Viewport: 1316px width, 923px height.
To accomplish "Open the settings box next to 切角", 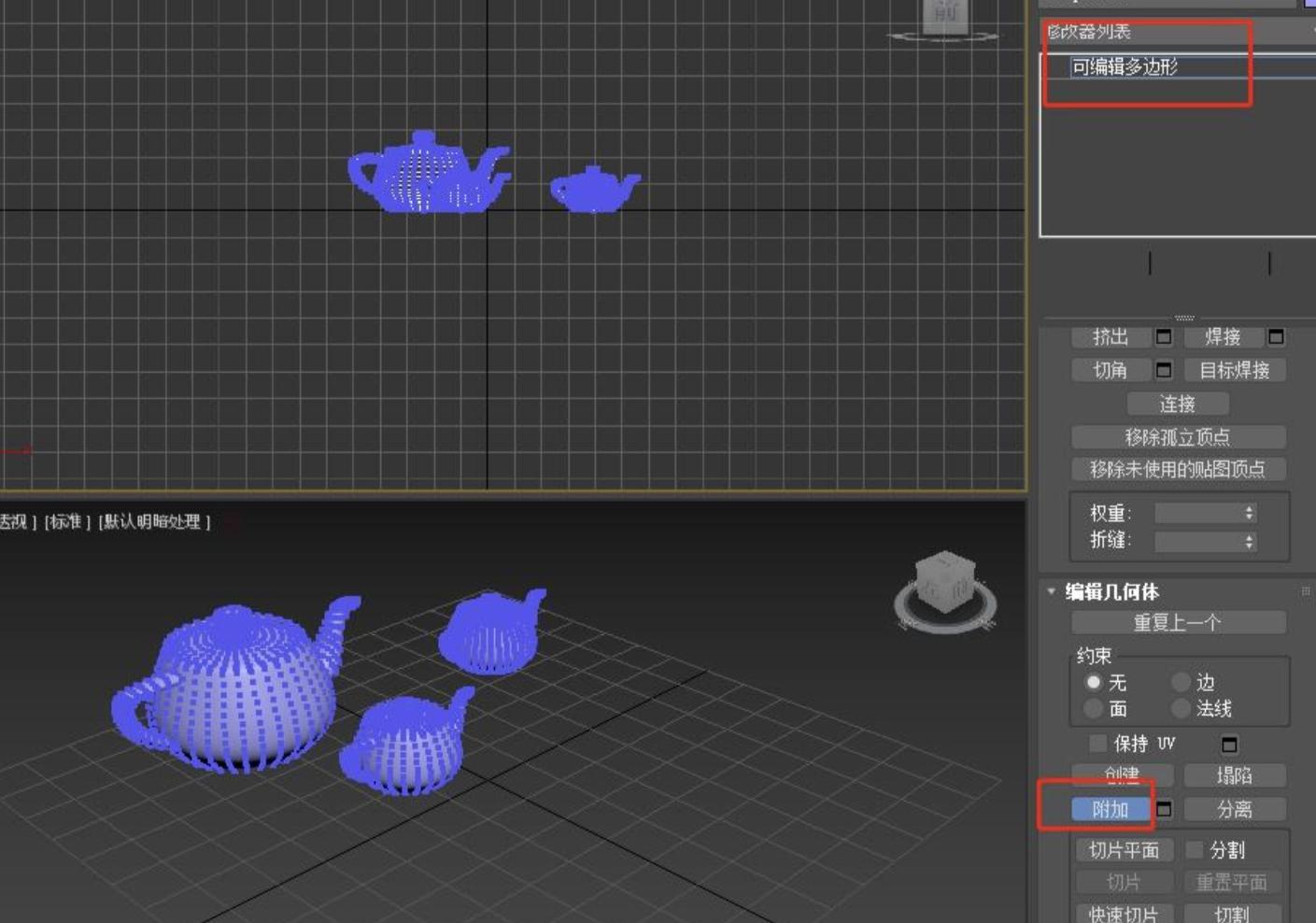I will pos(1164,370).
